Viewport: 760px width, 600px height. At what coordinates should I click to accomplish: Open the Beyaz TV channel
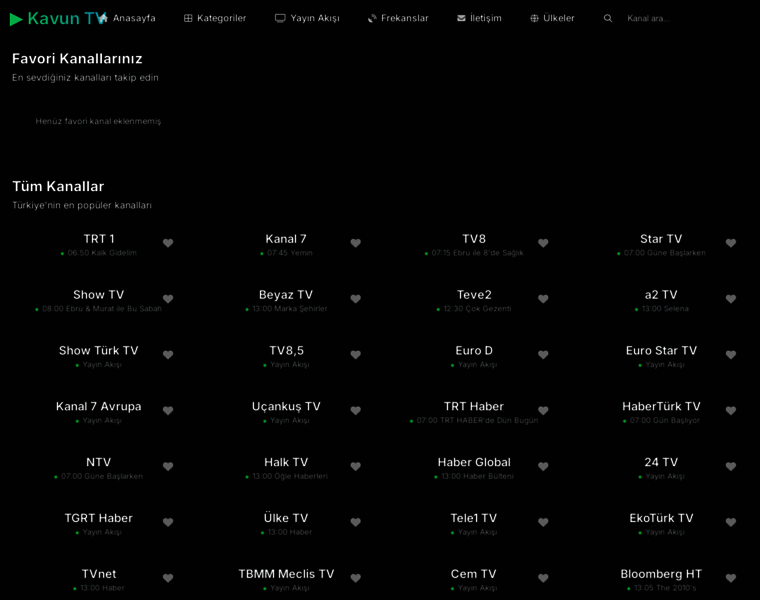286,295
